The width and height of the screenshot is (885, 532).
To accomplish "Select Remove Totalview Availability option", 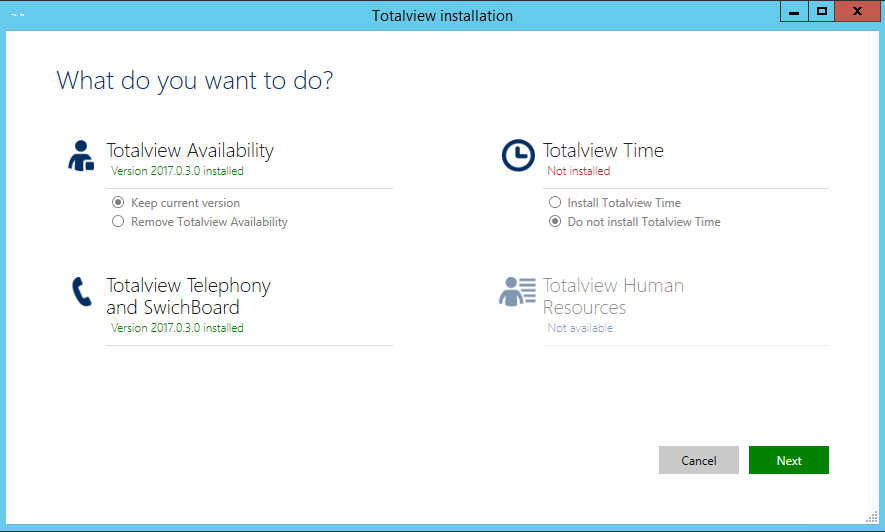I will tap(118, 221).
